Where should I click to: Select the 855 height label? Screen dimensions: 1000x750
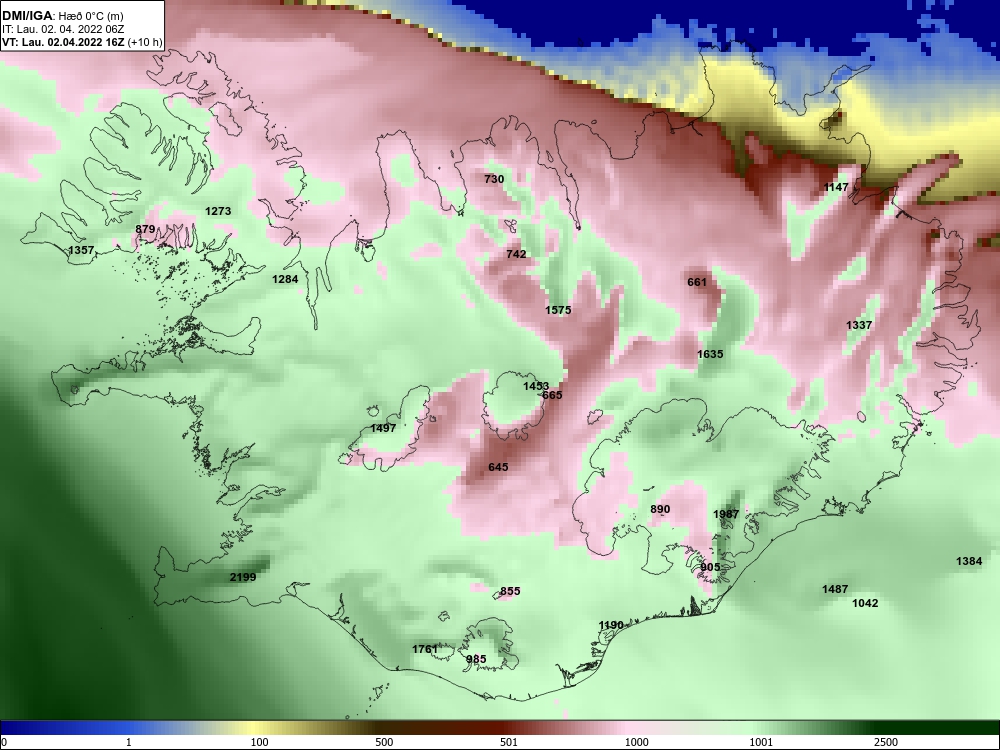510,591
